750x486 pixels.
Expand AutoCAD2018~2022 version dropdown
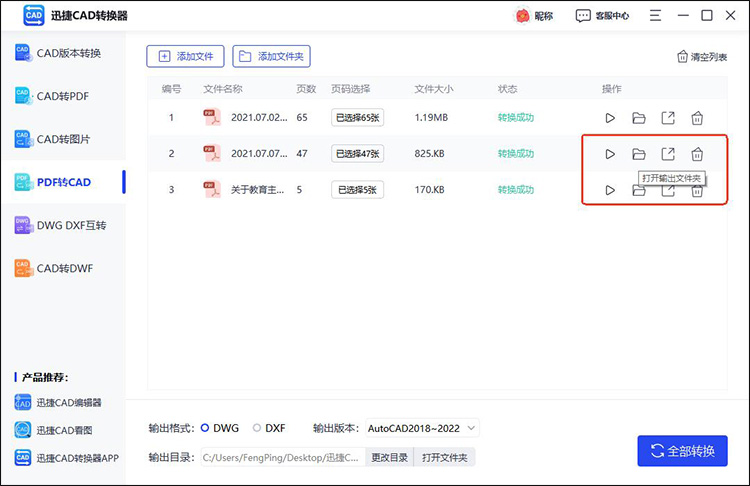pyautogui.click(x=422, y=428)
